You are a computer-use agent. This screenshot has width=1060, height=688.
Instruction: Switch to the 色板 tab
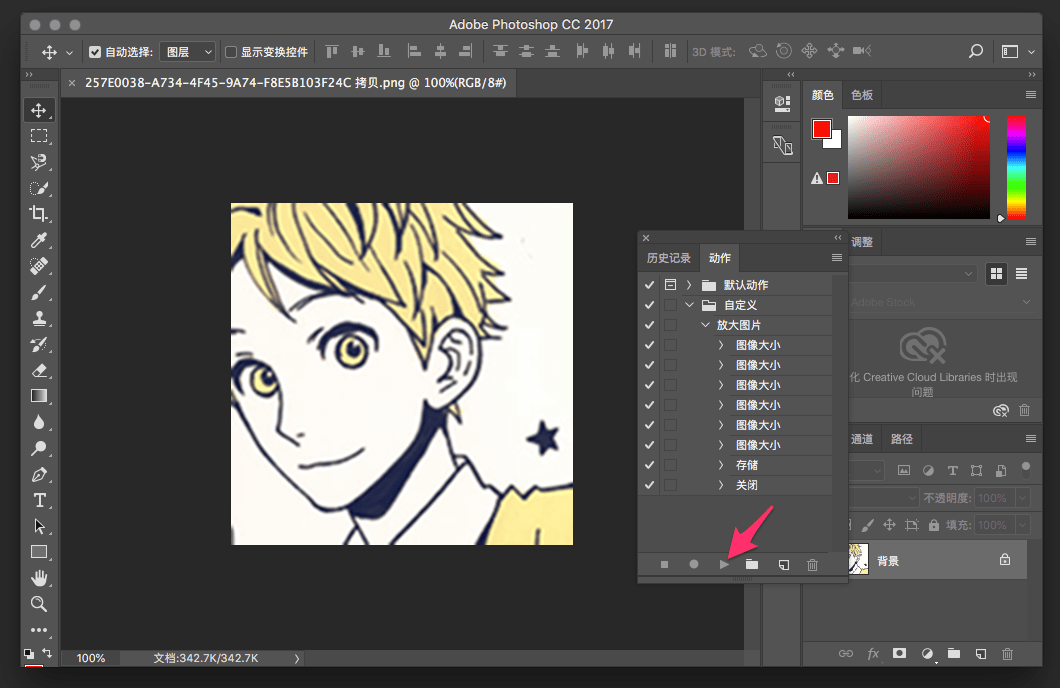861,95
